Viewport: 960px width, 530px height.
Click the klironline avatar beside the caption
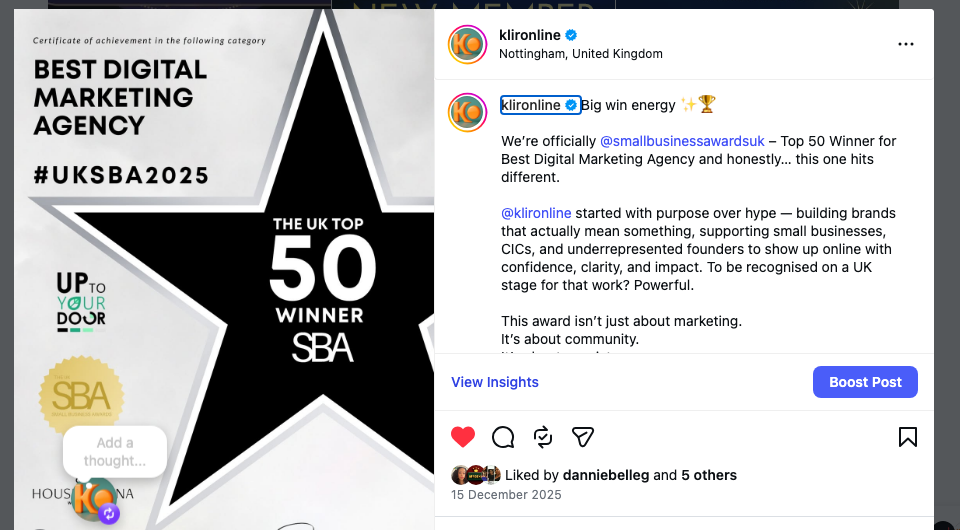pyautogui.click(x=467, y=113)
